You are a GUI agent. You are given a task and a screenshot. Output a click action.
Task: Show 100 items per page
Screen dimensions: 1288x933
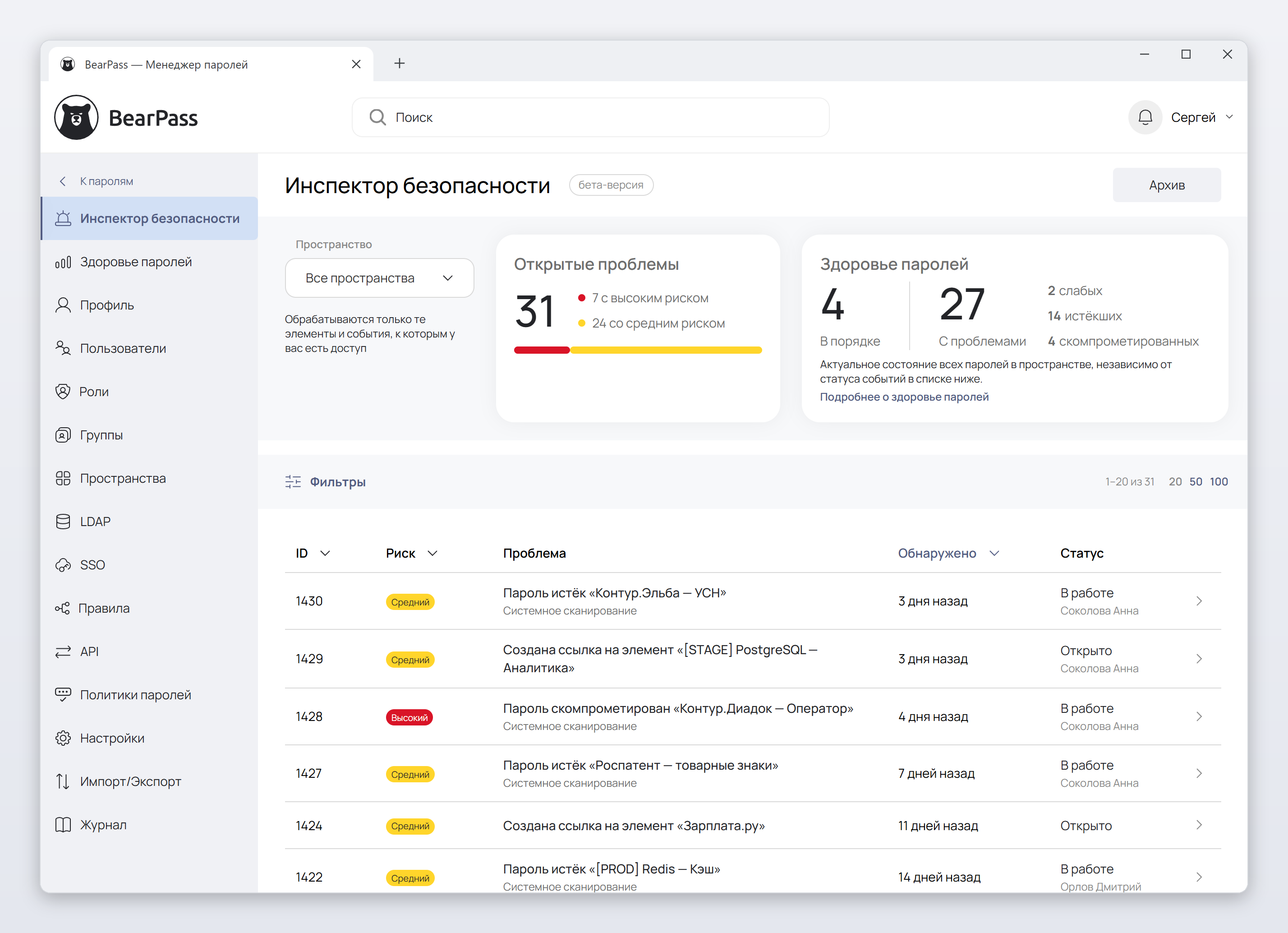click(1219, 482)
